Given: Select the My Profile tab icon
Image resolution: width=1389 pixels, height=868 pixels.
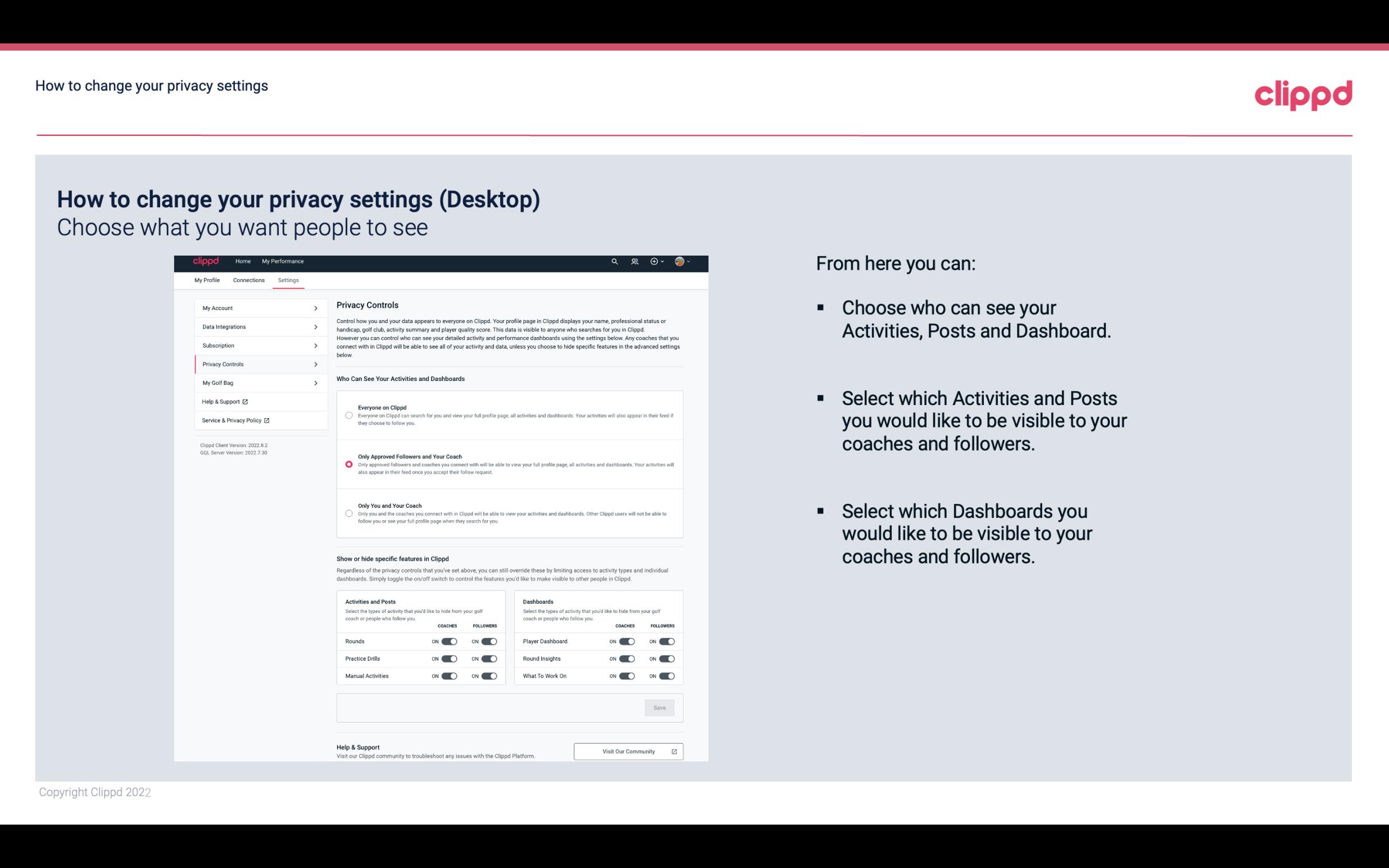Looking at the screenshot, I should pos(208,279).
